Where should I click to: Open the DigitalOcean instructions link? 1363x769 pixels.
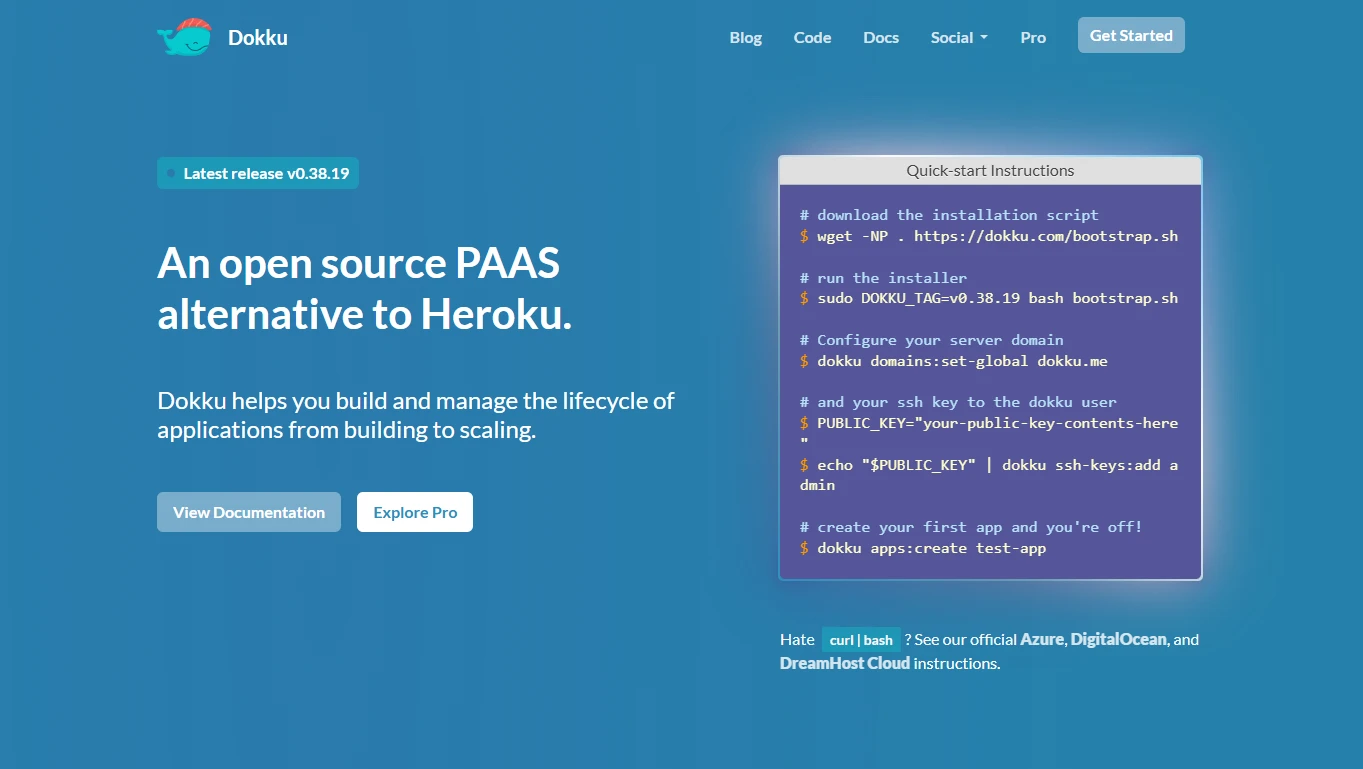coord(1119,639)
